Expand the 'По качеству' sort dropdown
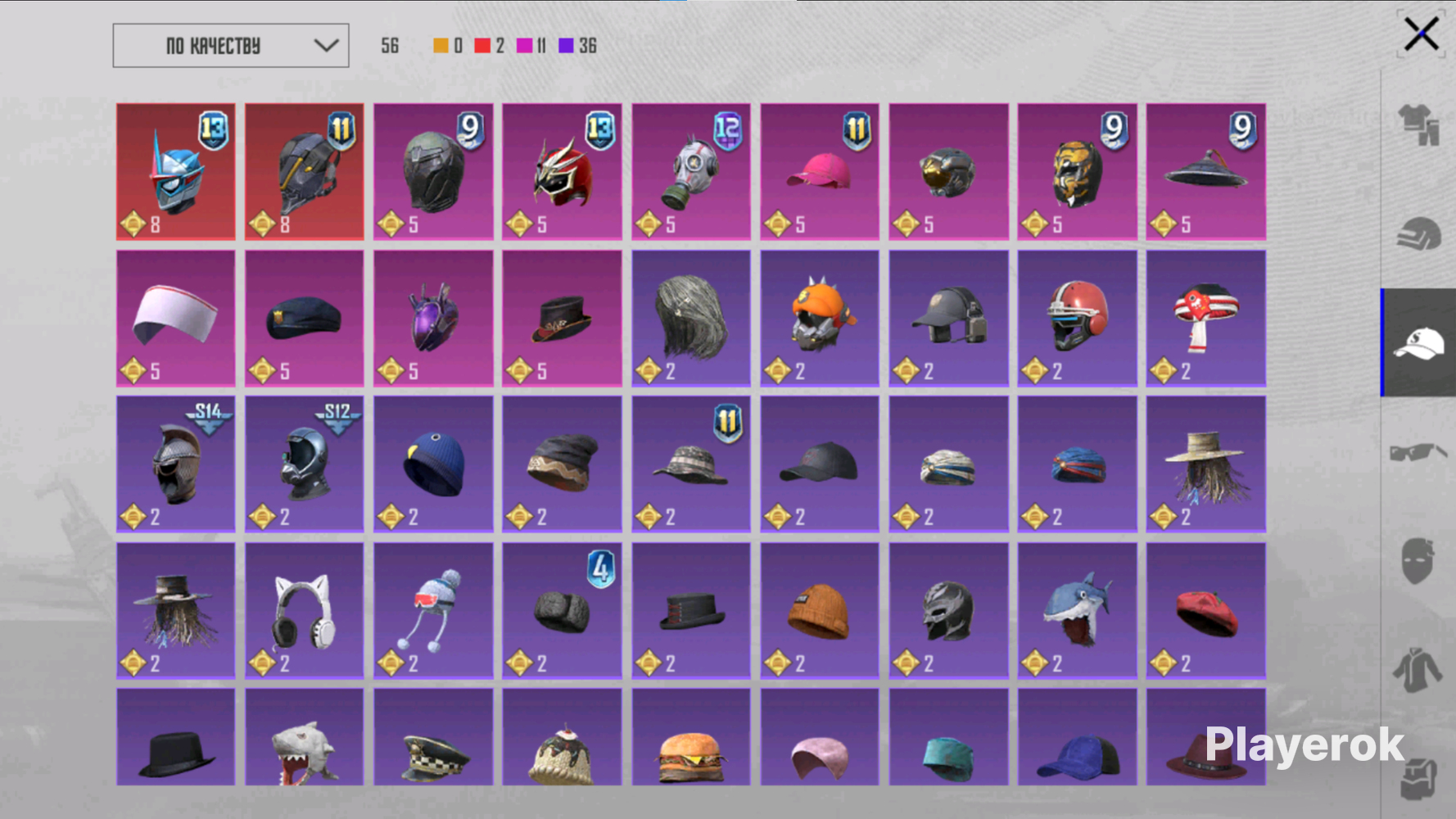Viewport: 1456px width, 819px height. pos(230,46)
